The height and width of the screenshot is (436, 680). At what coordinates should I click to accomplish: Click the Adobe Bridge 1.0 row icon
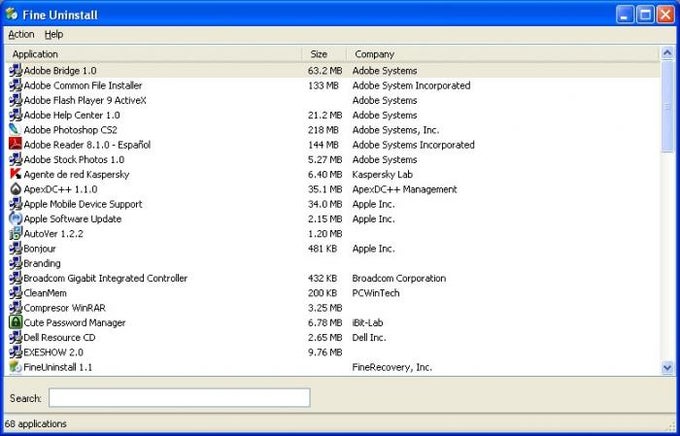pos(16,70)
